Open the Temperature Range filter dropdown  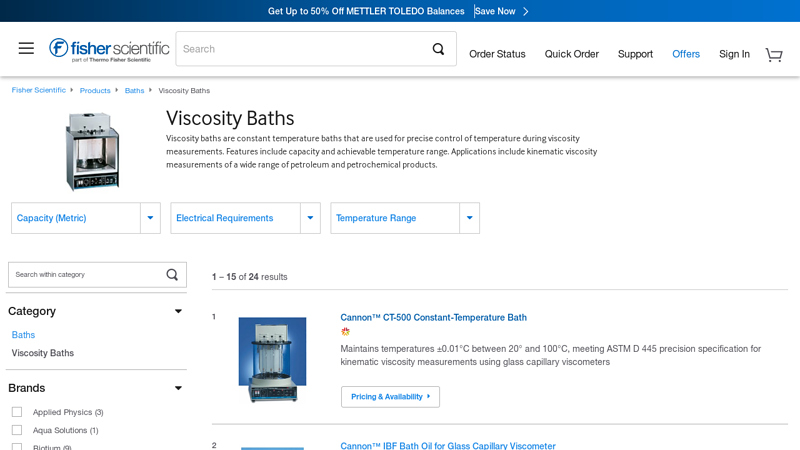point(405,218)
